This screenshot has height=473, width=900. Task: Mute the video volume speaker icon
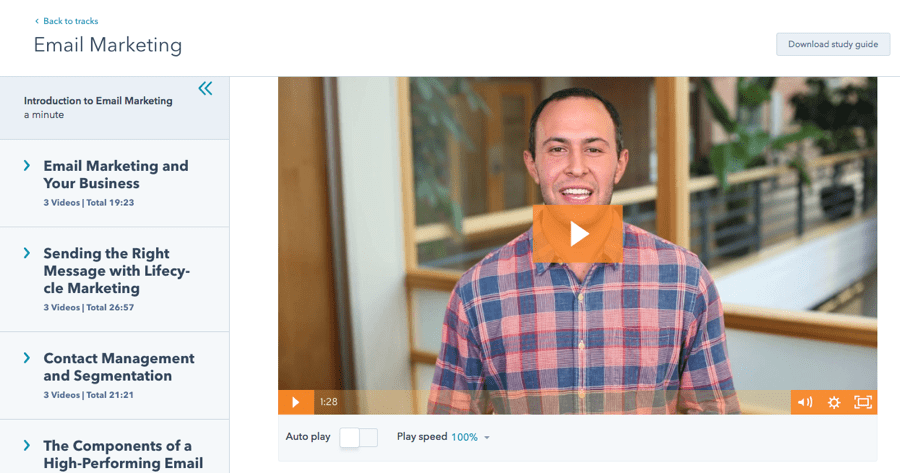click(x=805, y=402)
